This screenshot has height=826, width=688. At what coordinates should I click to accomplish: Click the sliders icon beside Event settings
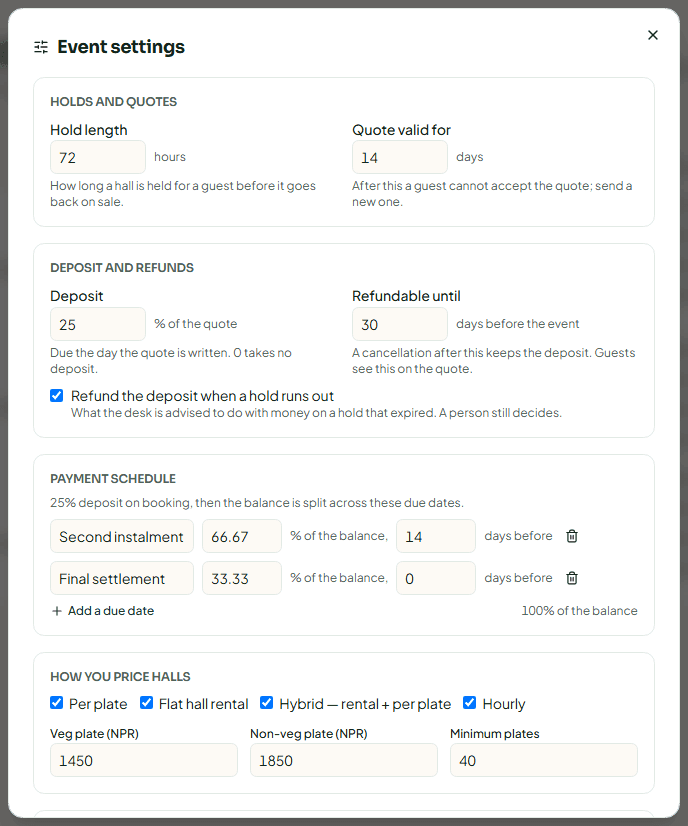(41, 47)
